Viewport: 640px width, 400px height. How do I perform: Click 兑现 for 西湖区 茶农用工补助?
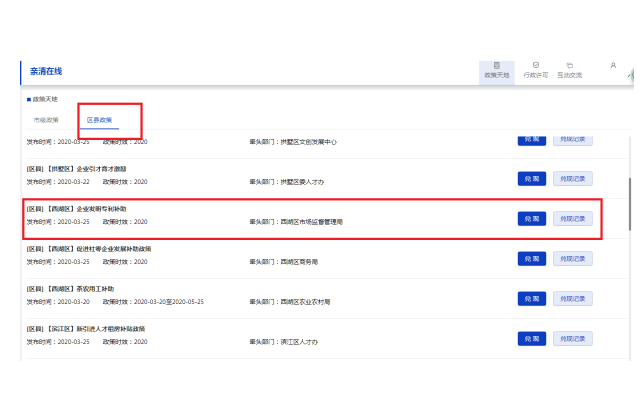[x=531, y=299]
